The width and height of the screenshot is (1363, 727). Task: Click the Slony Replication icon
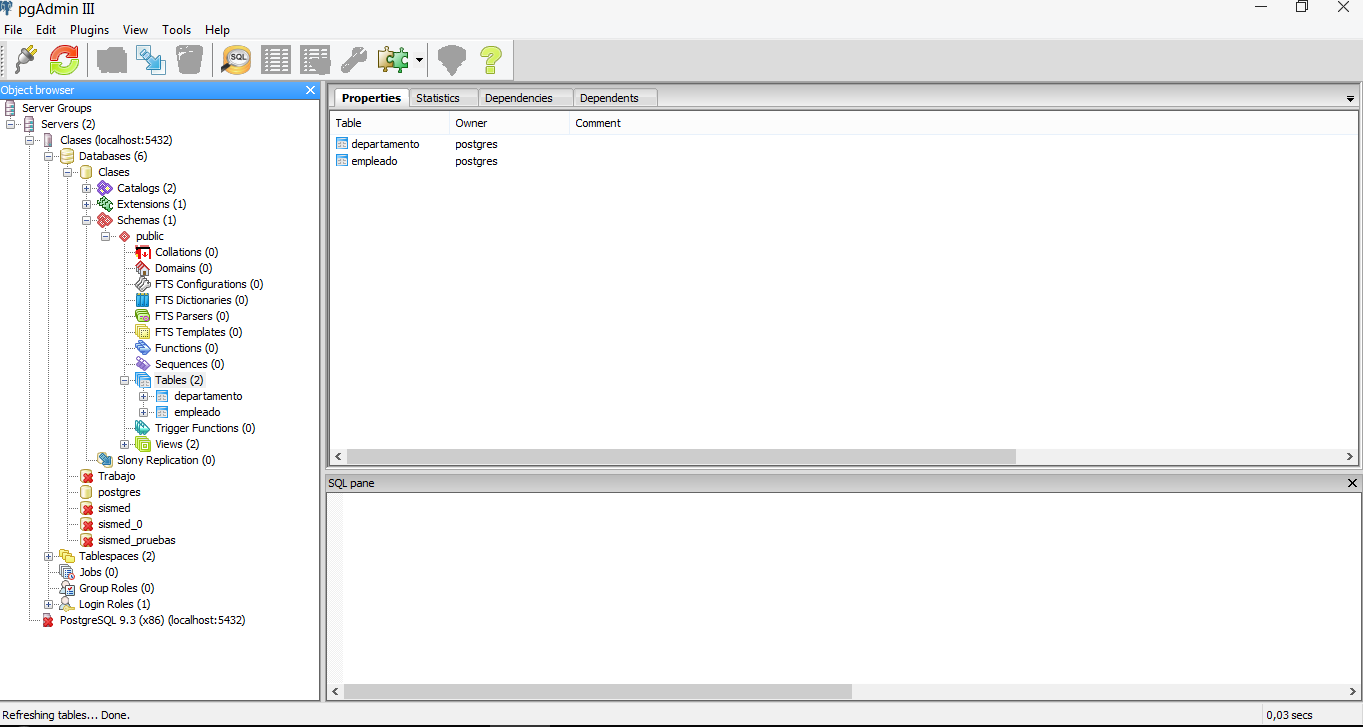point(105,460)
